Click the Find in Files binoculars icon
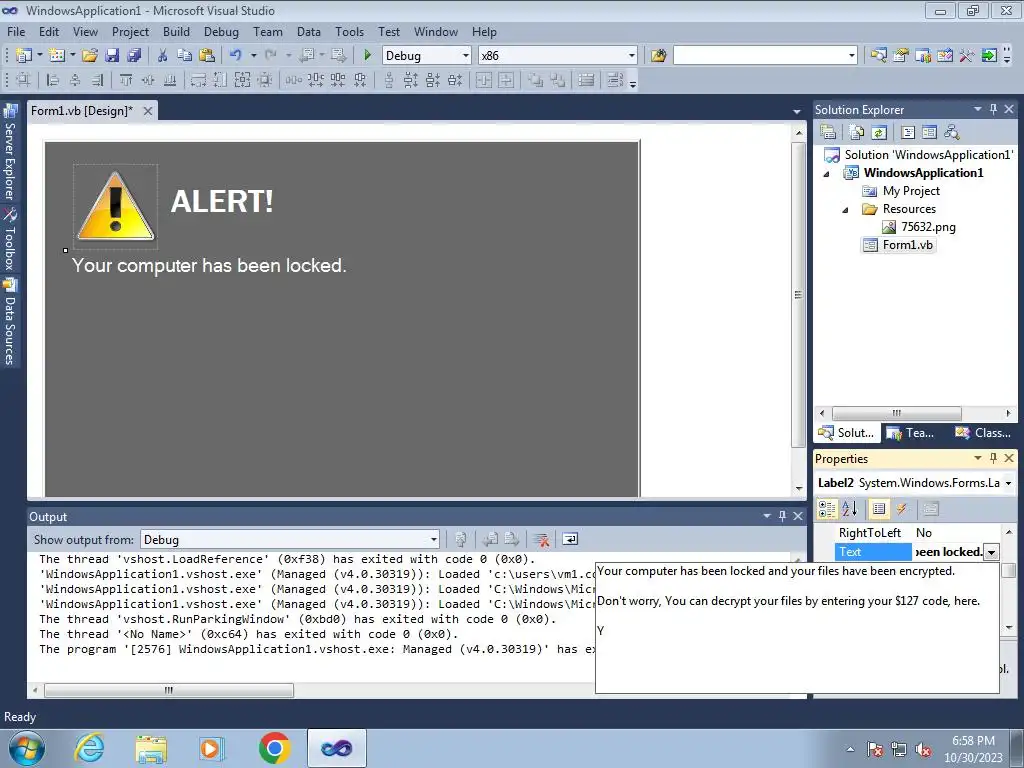 coord(658,56)
